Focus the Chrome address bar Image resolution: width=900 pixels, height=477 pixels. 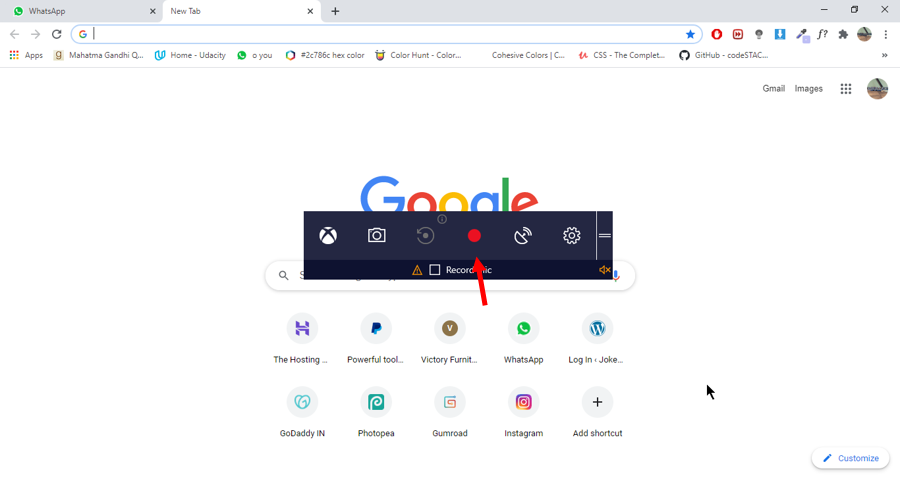click(387, 34)
